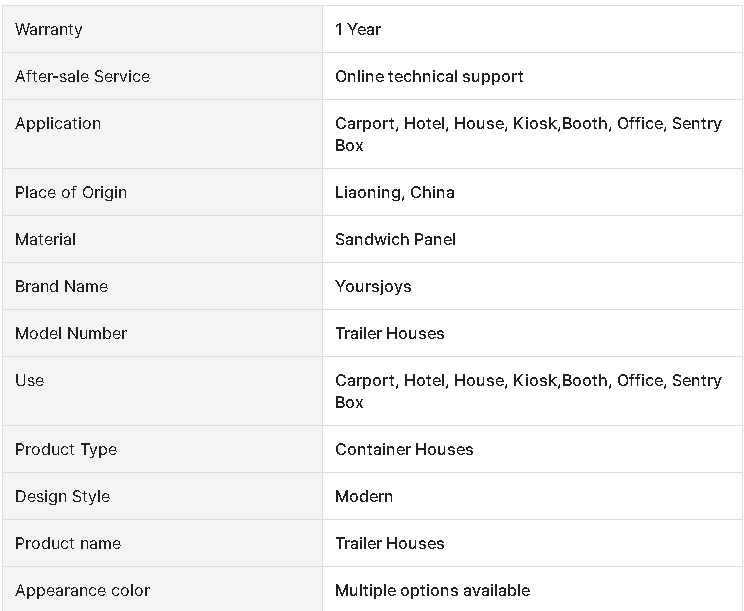744x611 pixels.
Task: Click the Model Number's "Trailer Houses" value
Action: pyautogui.click(x=390, y=333)
